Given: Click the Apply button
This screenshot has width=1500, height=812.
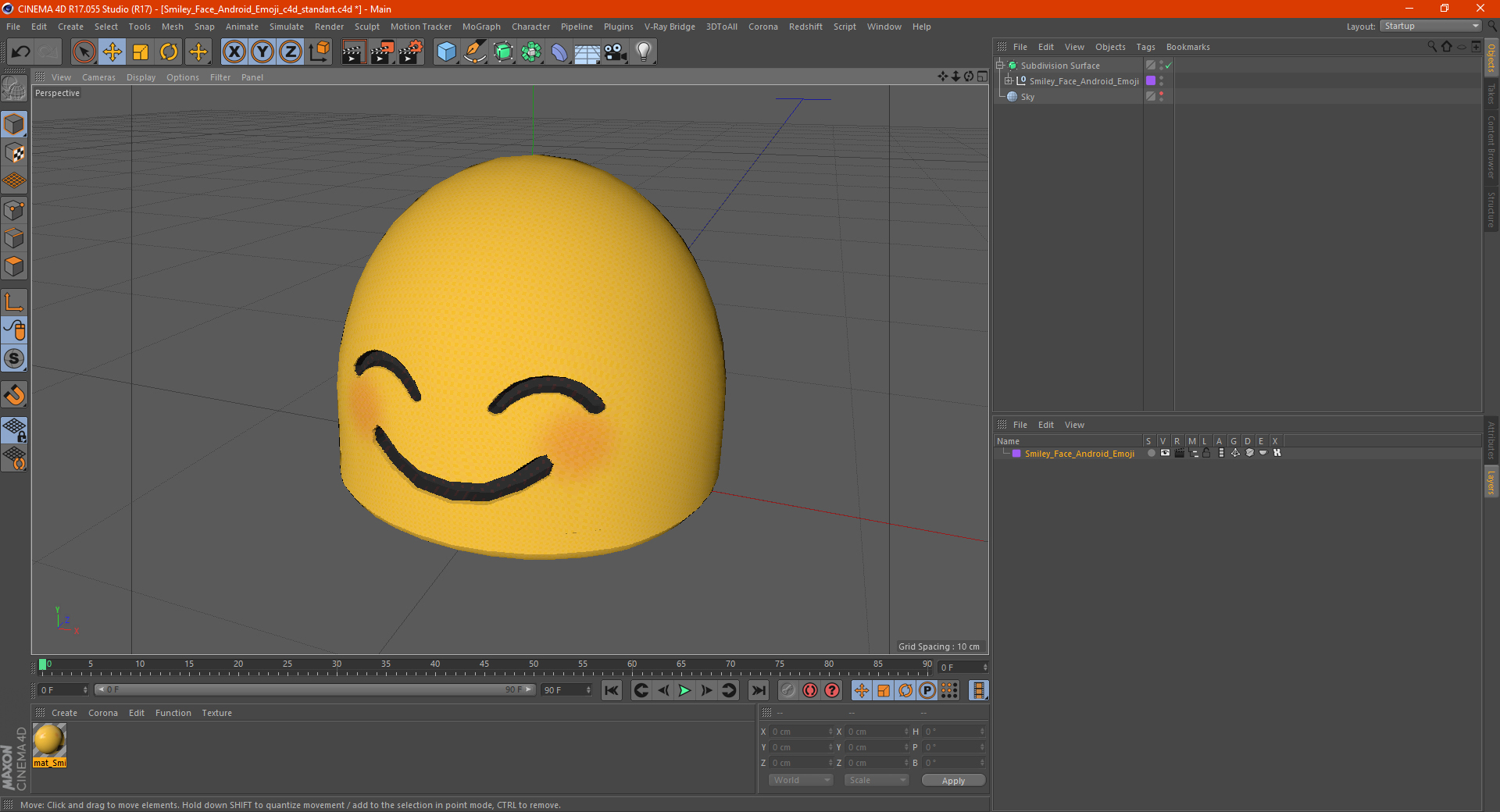Looking at the screenshot, I should [x=953, y=780].
